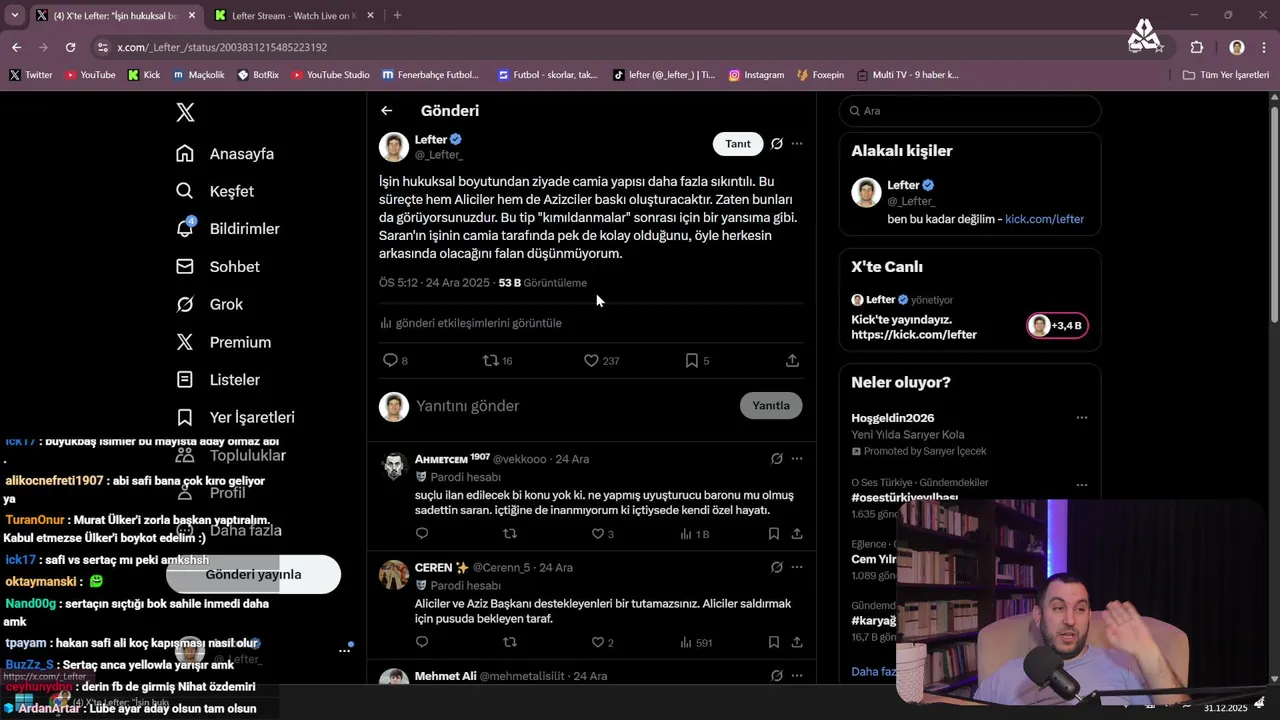
Task: Open more options on the vekkooo reply
Action: (x=797, y=459)
